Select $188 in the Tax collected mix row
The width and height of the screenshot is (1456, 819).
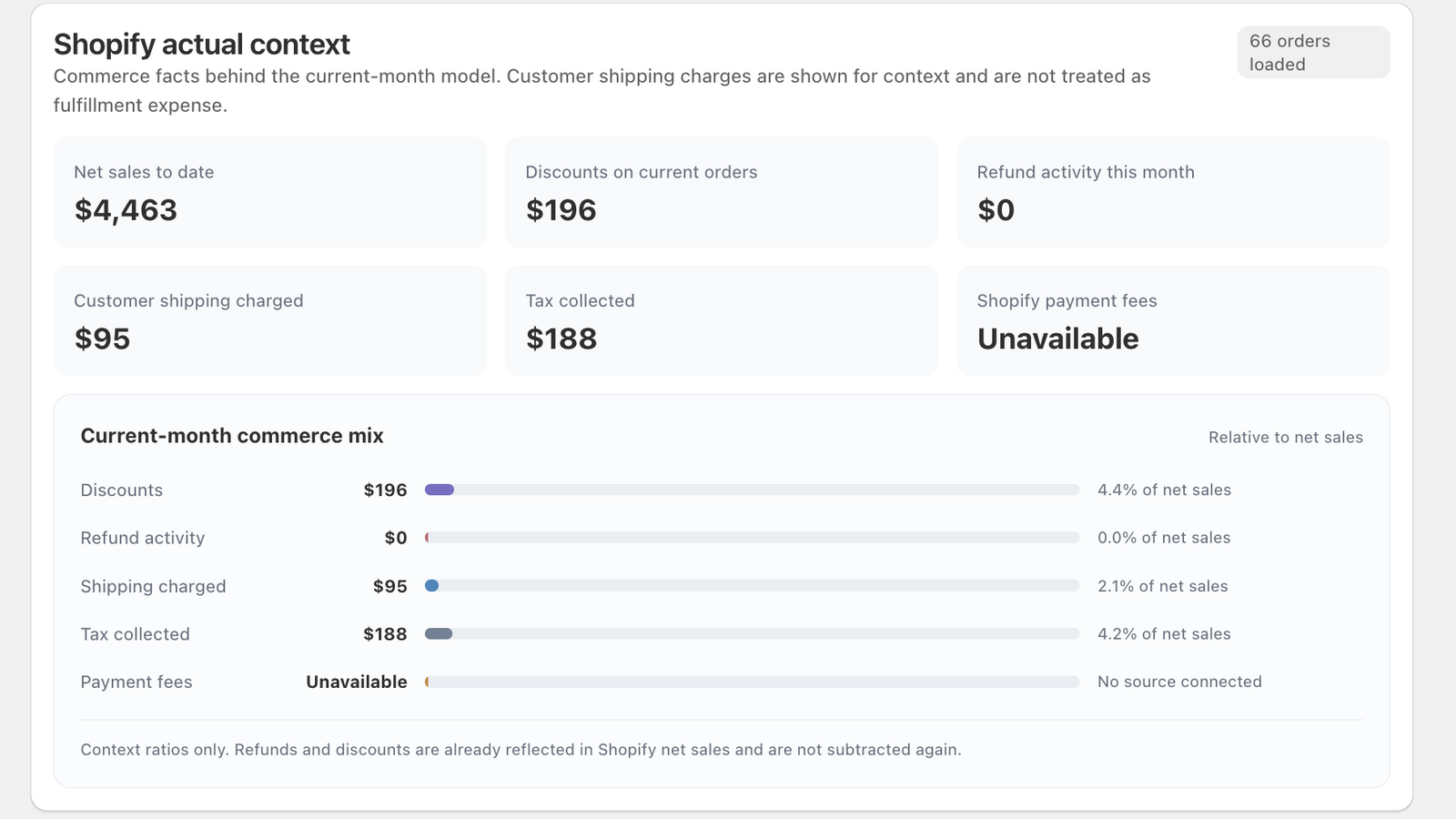386,634
